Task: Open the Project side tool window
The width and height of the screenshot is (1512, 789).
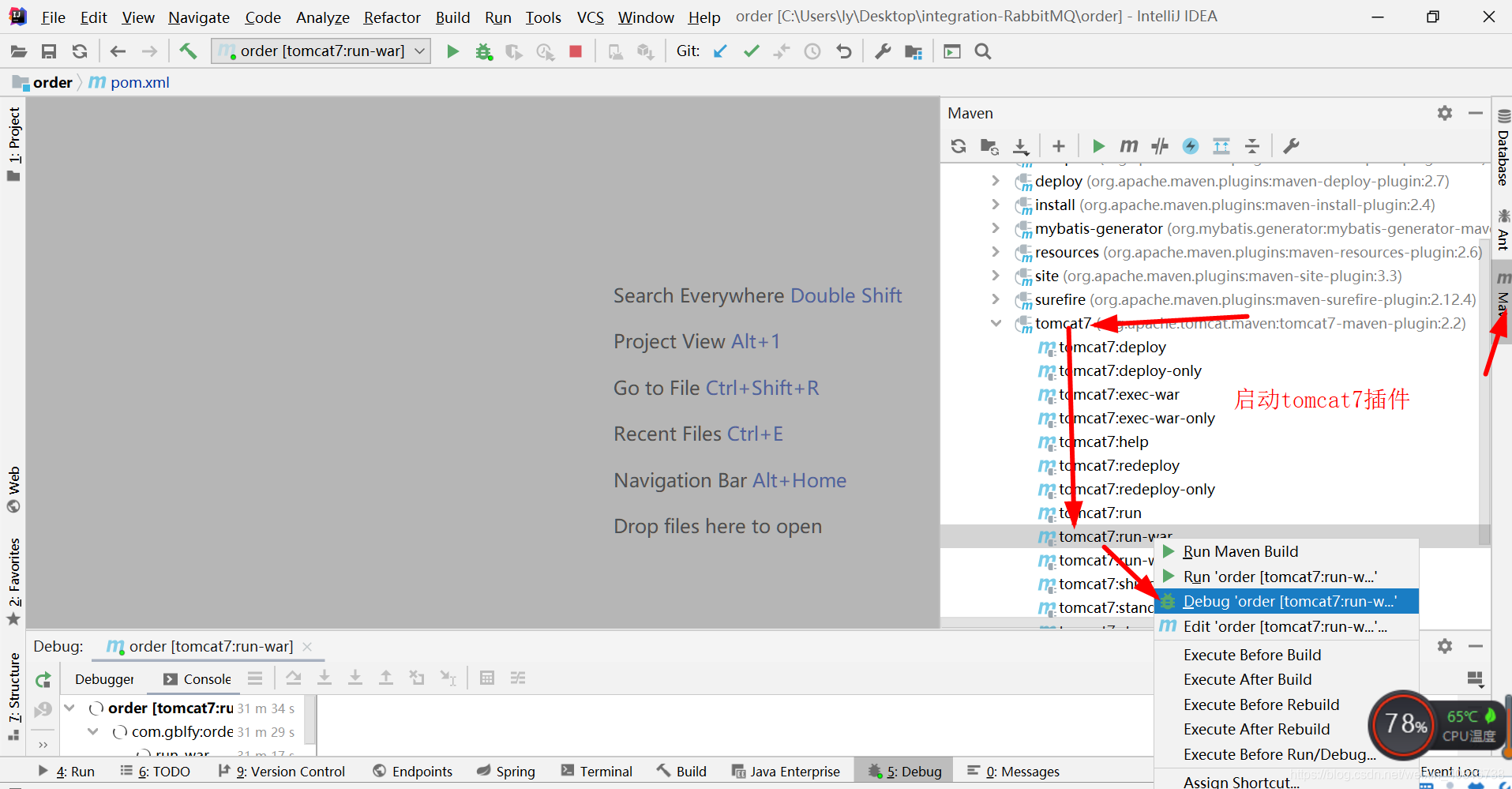Action: coord(14,144)
